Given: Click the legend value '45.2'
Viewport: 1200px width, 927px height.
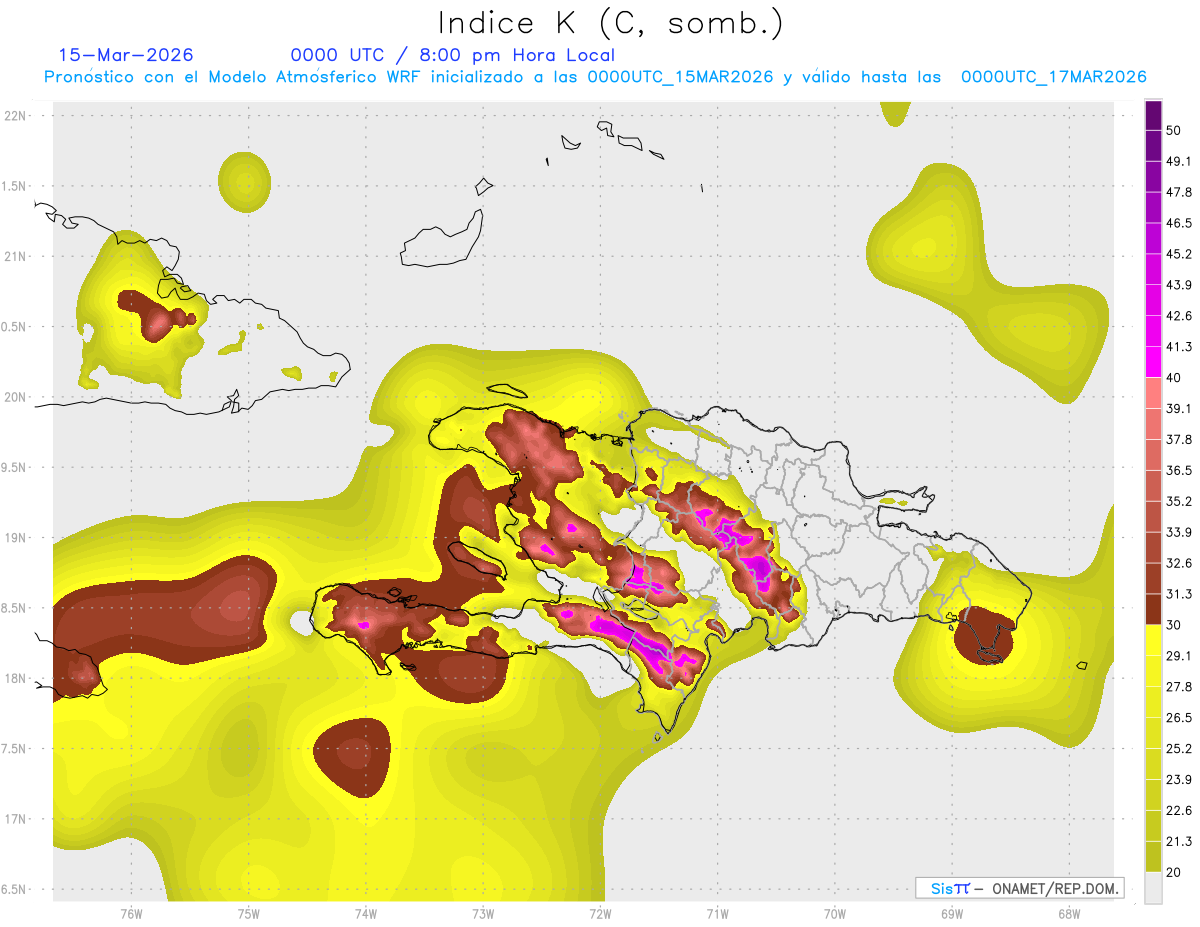Looking at the screenshot, I should coord(1179,254).
